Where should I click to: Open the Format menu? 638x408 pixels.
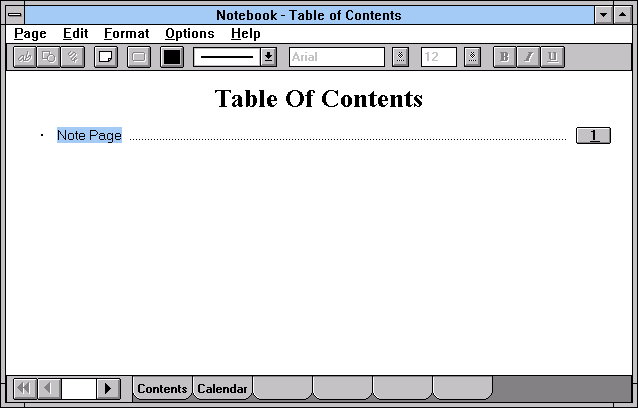pyautogui.click(x=127, y=33)
